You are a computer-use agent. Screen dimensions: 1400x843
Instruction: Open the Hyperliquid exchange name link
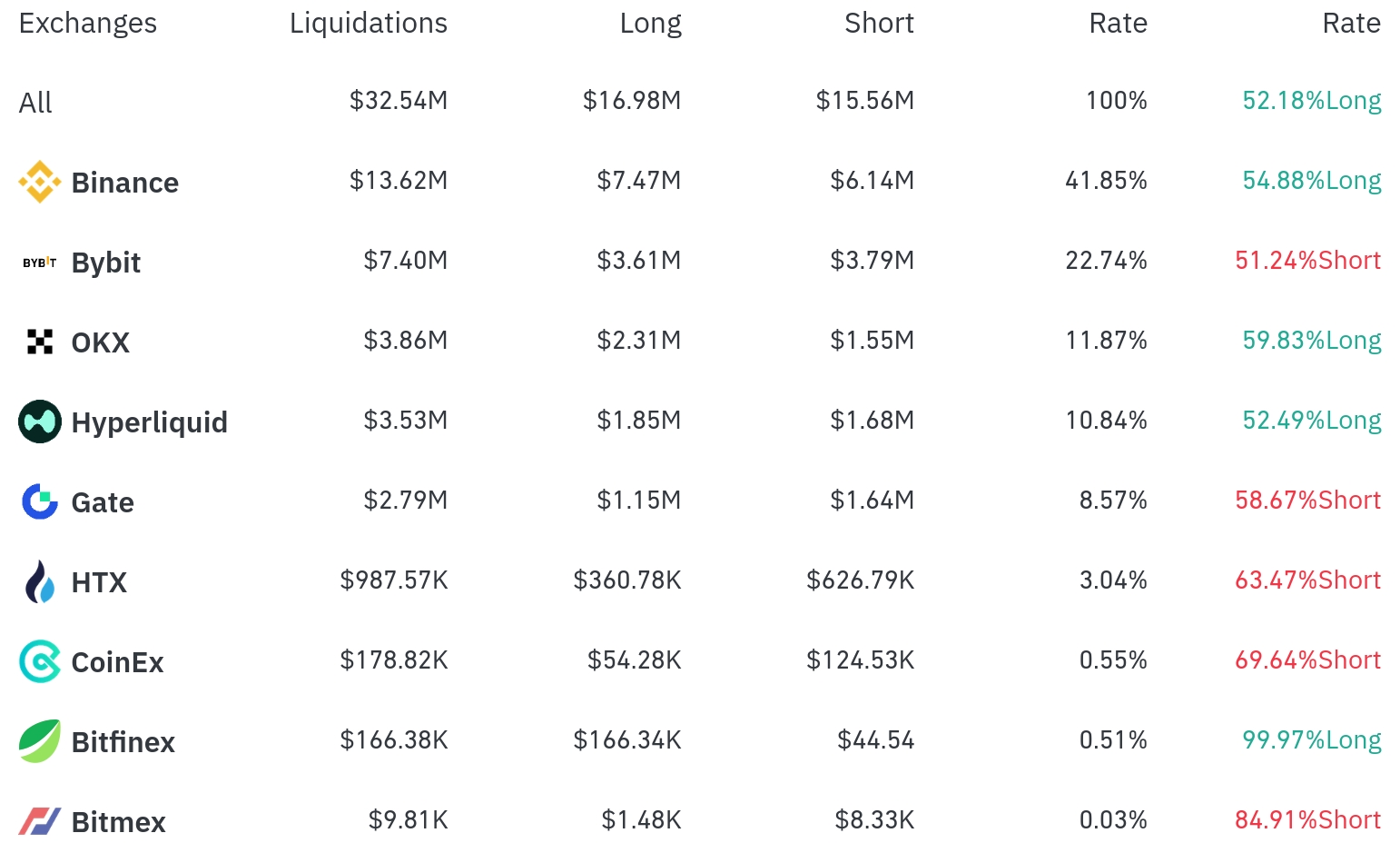pos(149,422)
